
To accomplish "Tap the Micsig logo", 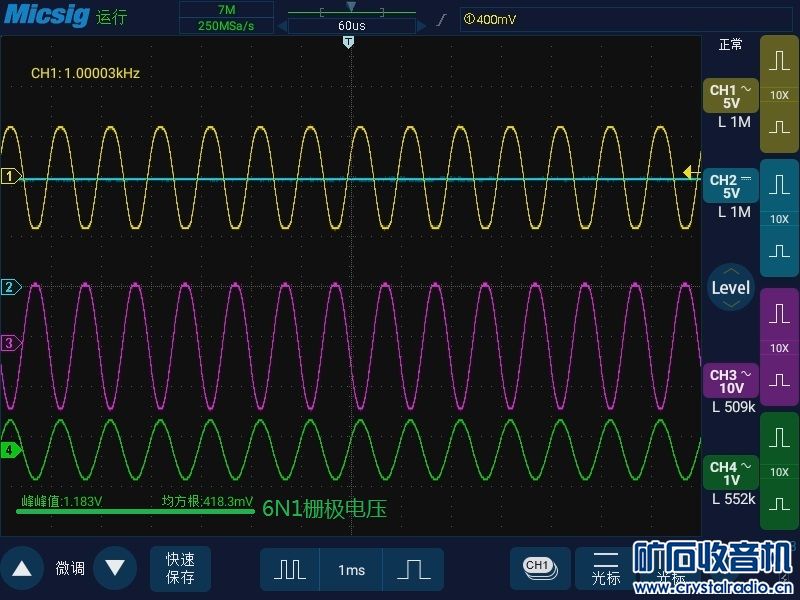I will (47, 14).
